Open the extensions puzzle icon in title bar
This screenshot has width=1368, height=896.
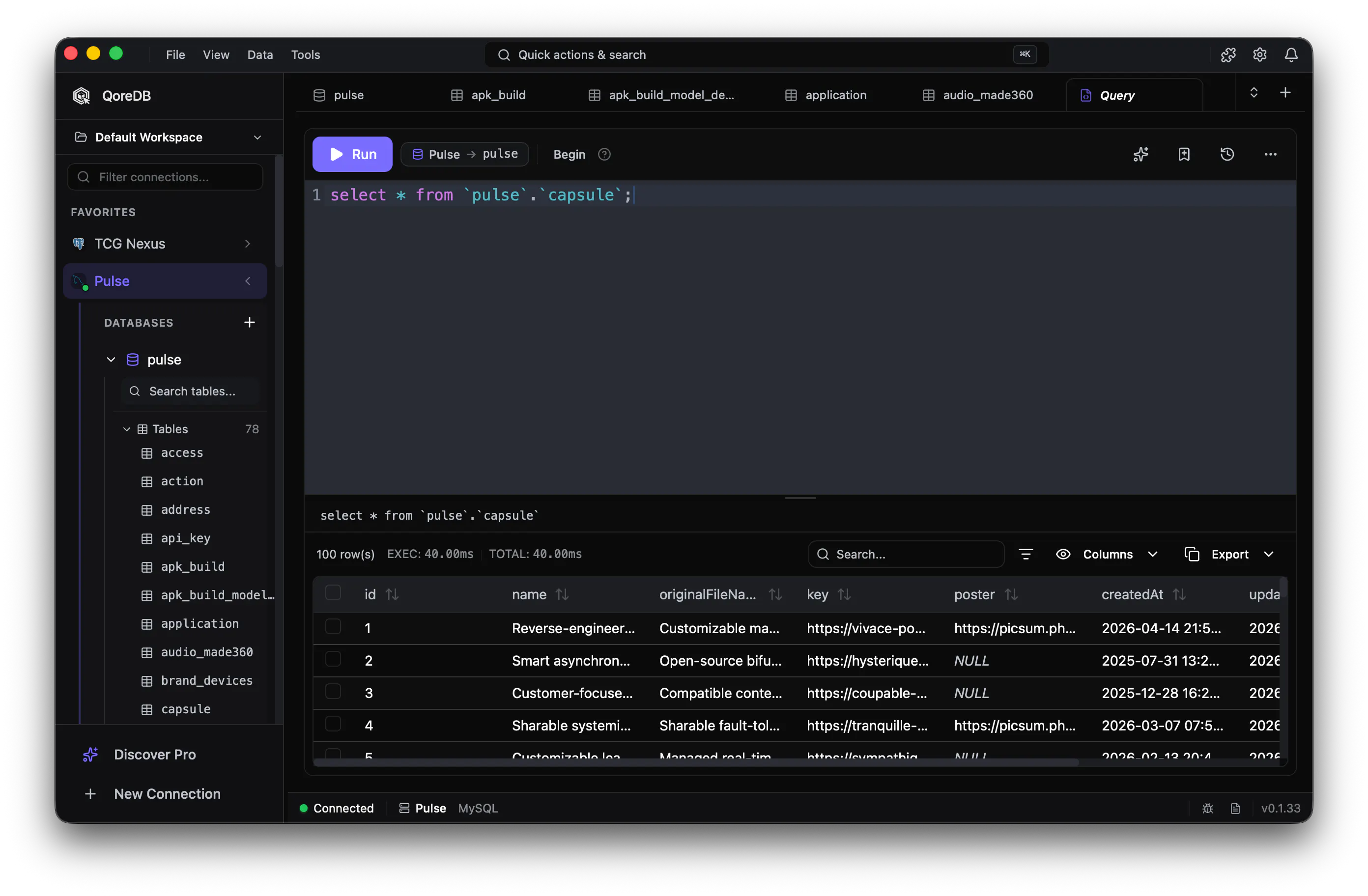point(1228,55)
